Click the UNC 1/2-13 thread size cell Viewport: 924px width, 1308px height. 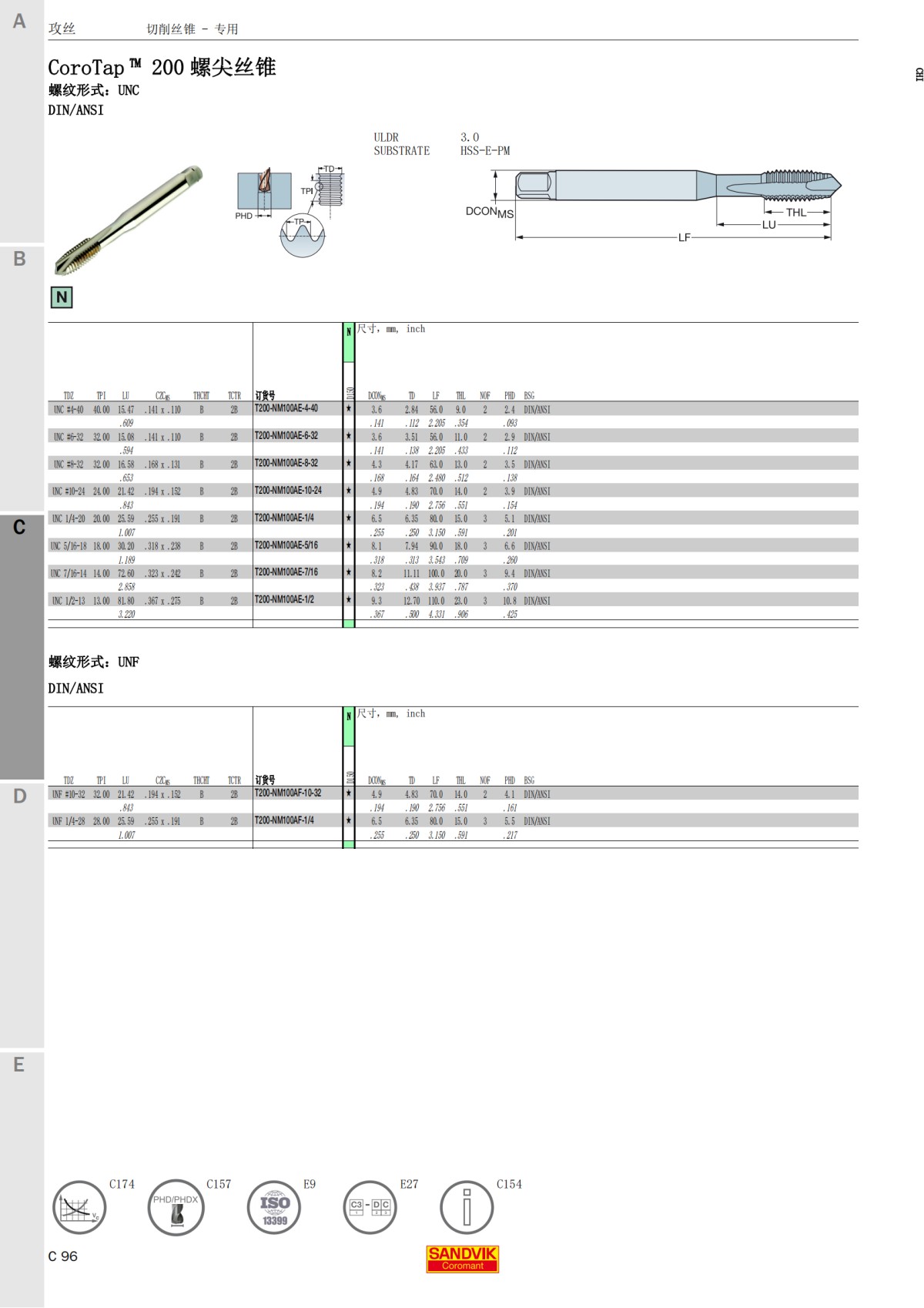pyautogui.click(x=69, y=601)
